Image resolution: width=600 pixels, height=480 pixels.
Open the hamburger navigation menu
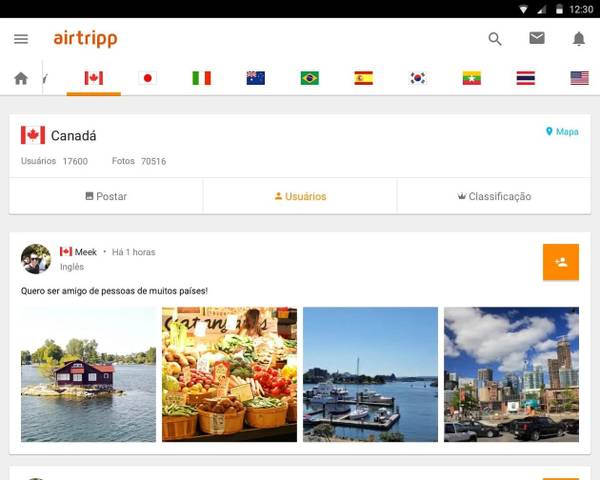coord(21,39)
